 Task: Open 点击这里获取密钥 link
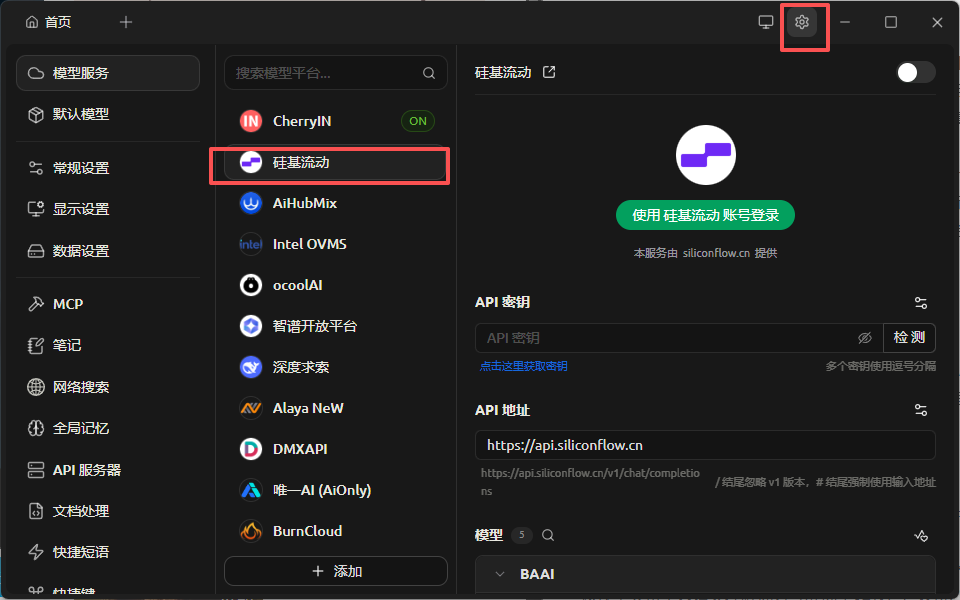tap(523, 366)
